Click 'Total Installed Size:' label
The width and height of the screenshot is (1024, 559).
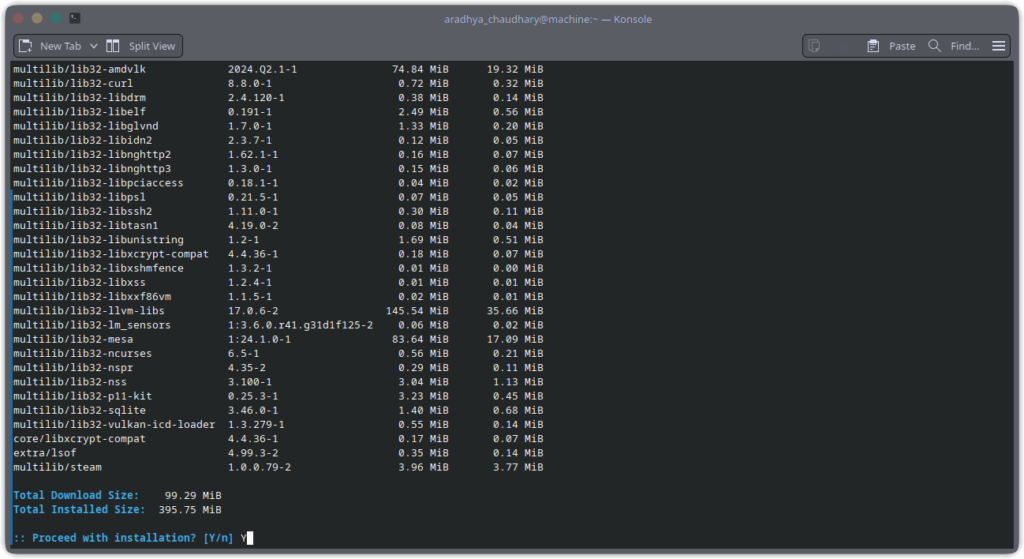pos(79,510)
